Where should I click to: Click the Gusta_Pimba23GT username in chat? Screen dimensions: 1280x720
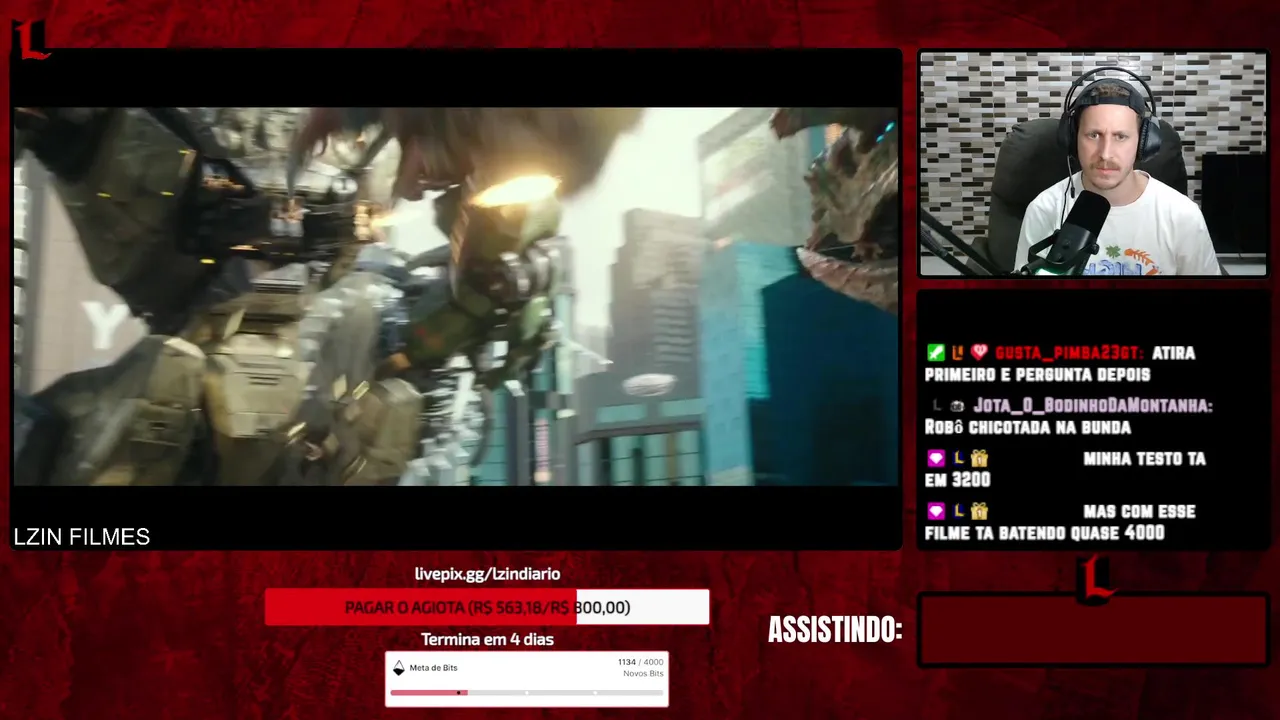pyautogui.click(x=1069, y=353)
